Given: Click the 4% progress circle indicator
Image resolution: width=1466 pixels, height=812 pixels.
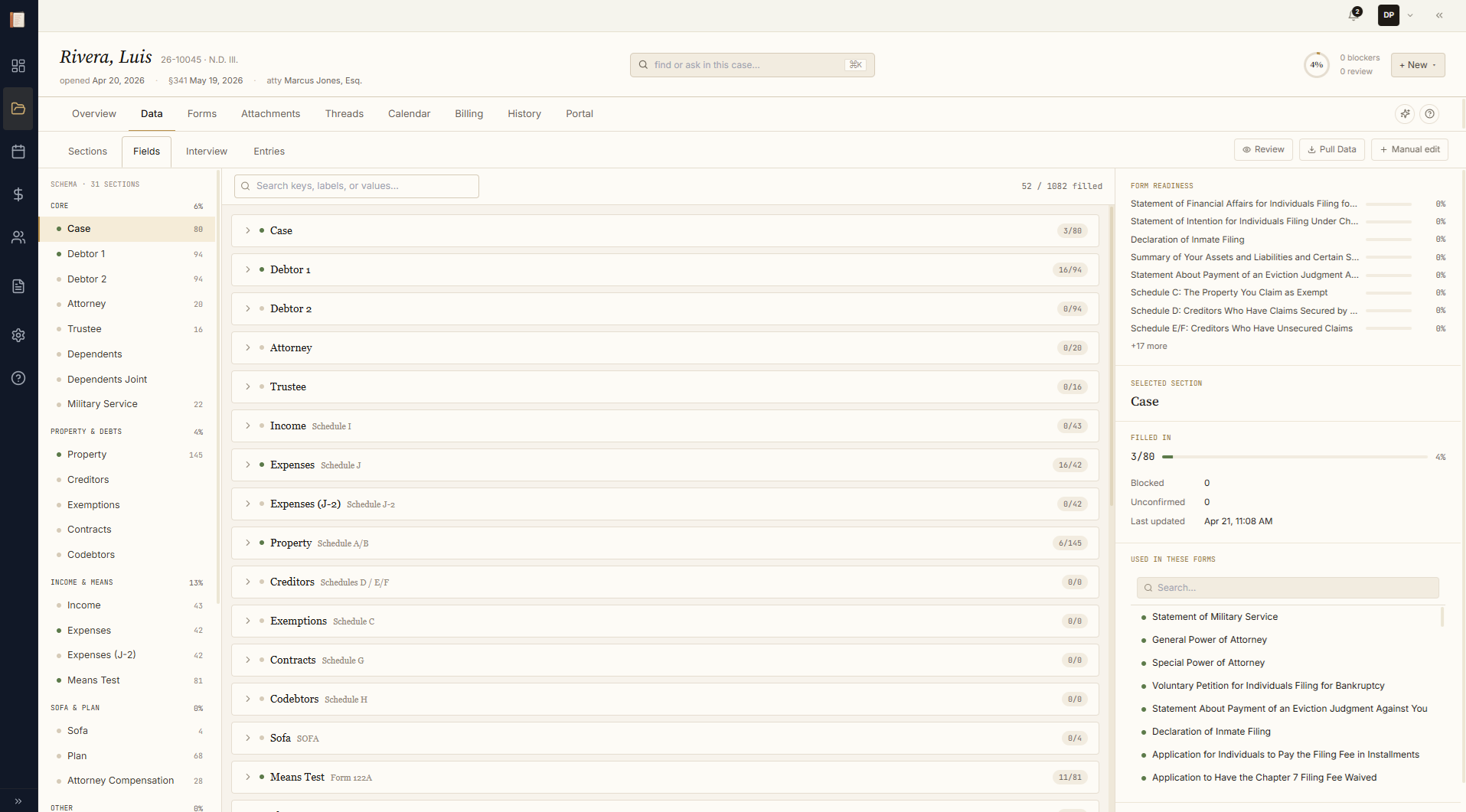Looking at the screenshot, I should [x=1316, y=64].
